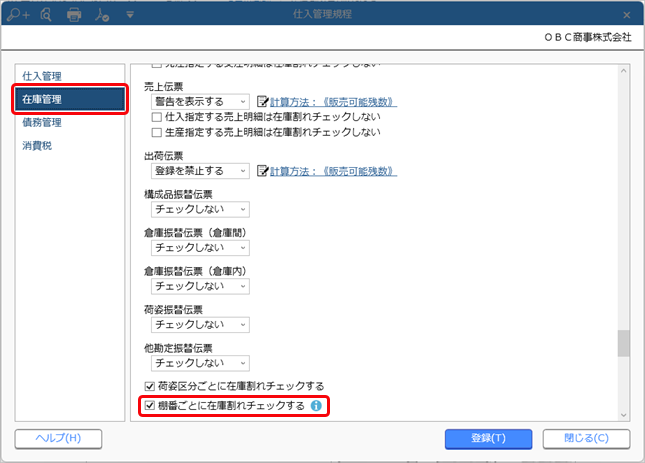Click the 荷姿振替伝票 section label
Viewport: 645px width, 463px height.
click(x=173, y=310)
